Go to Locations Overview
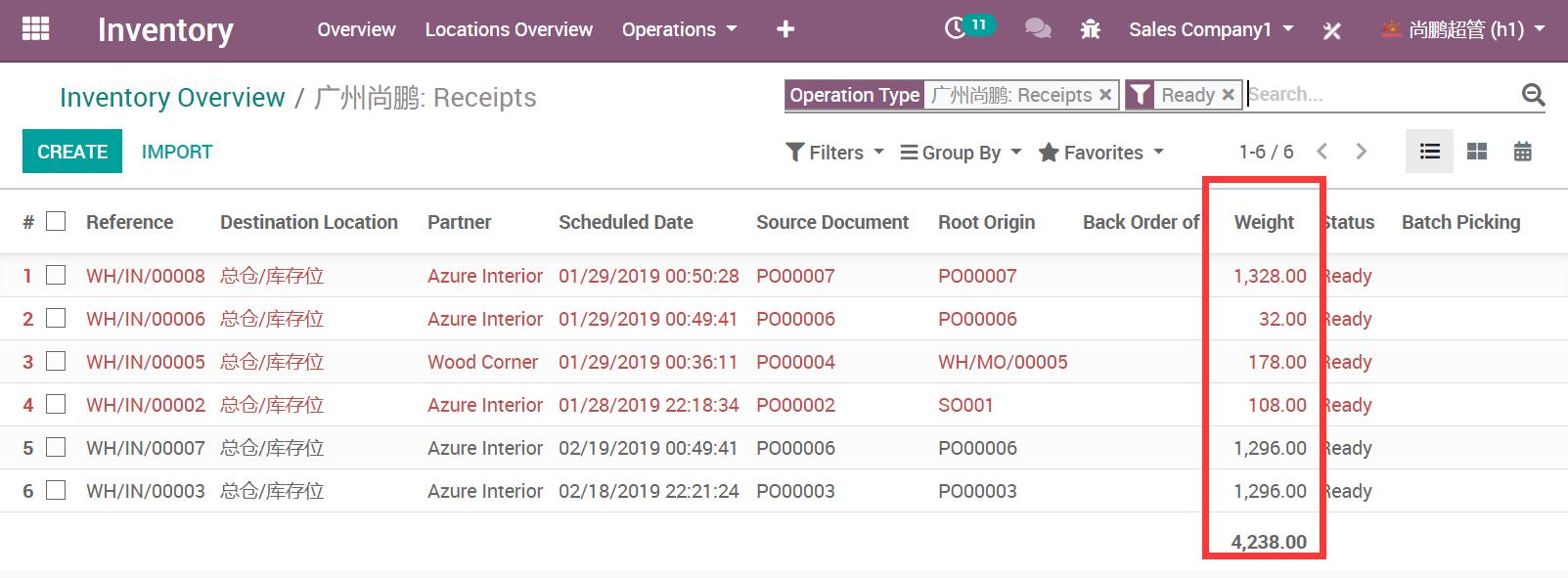 (509, 29)
